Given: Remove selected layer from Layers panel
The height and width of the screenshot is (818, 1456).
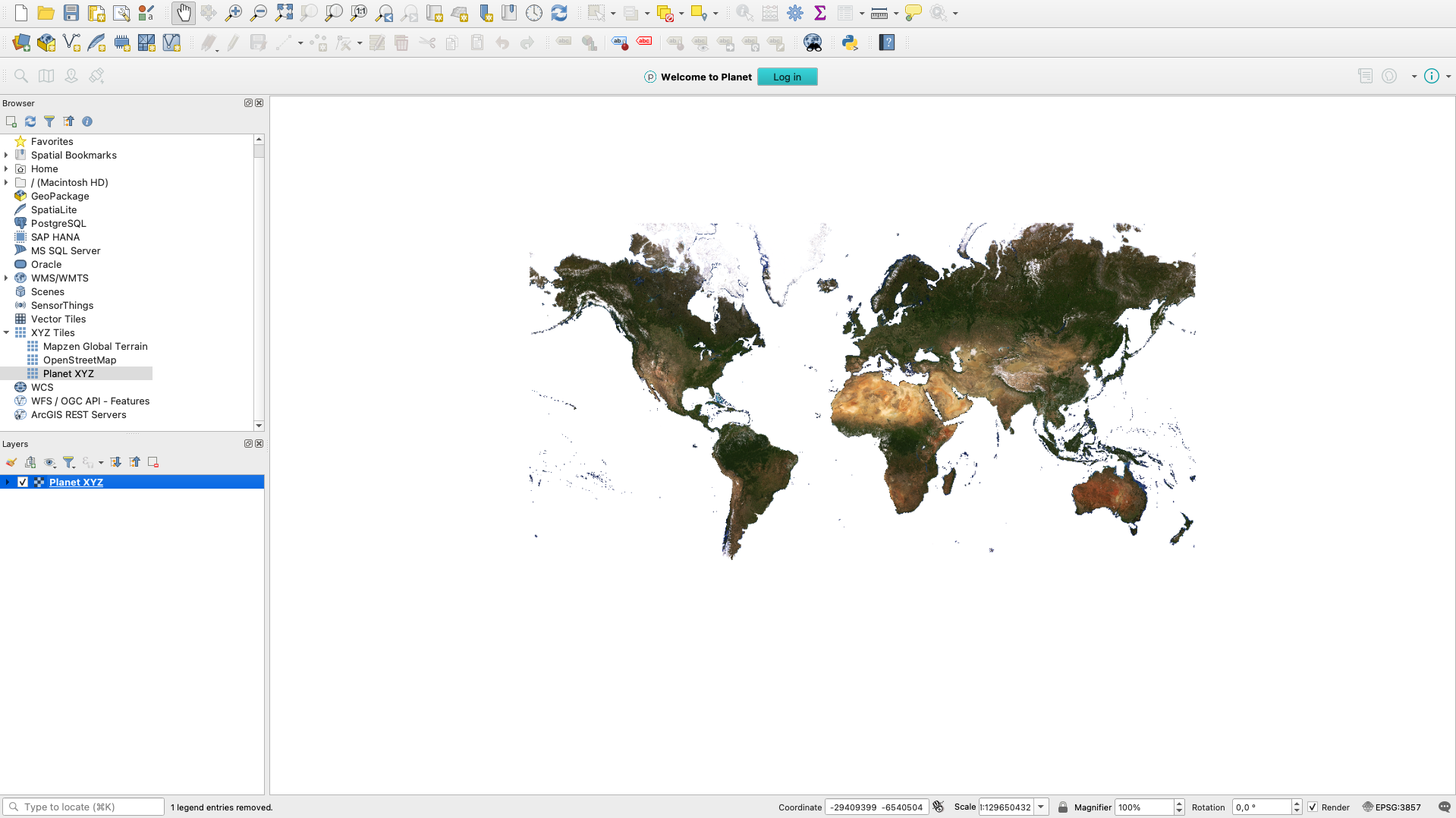Looking at the screenshot, I should (153, 462).
